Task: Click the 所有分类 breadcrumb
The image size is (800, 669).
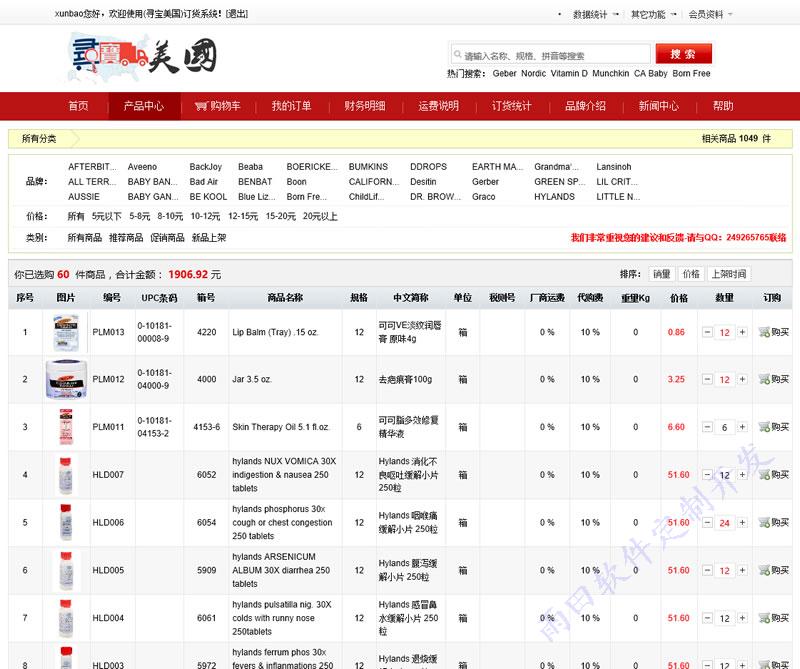Action: (x=39, y=139)
